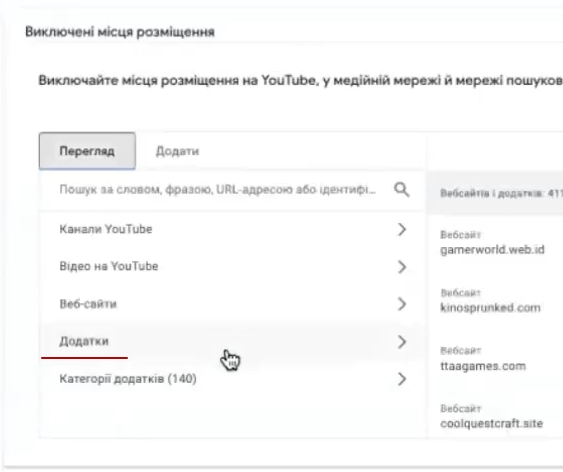Expand the Додатки chevron arrow
Screen dimensions: 563x472
(402, 342)
